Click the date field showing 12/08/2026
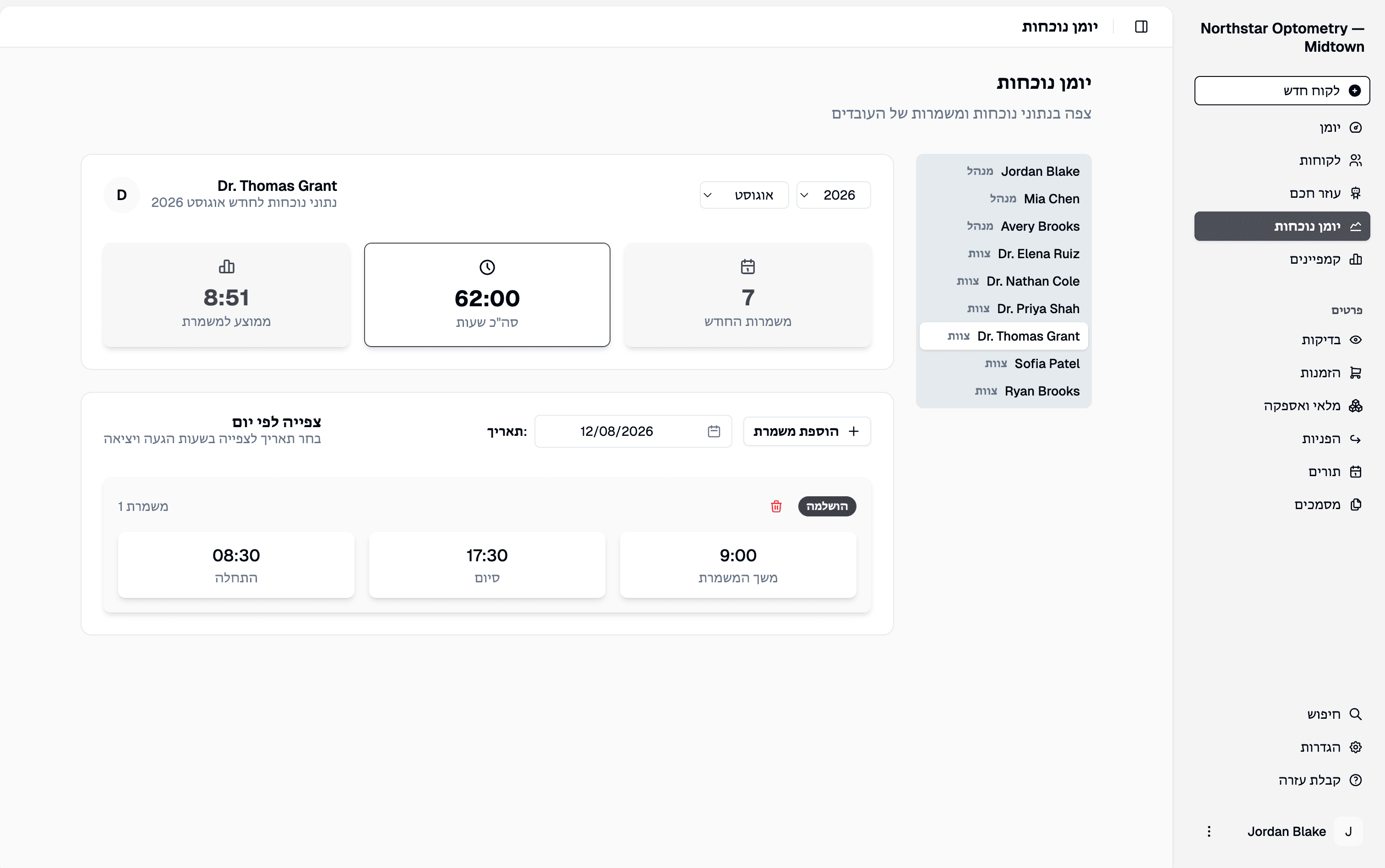 tap(633, 431)
